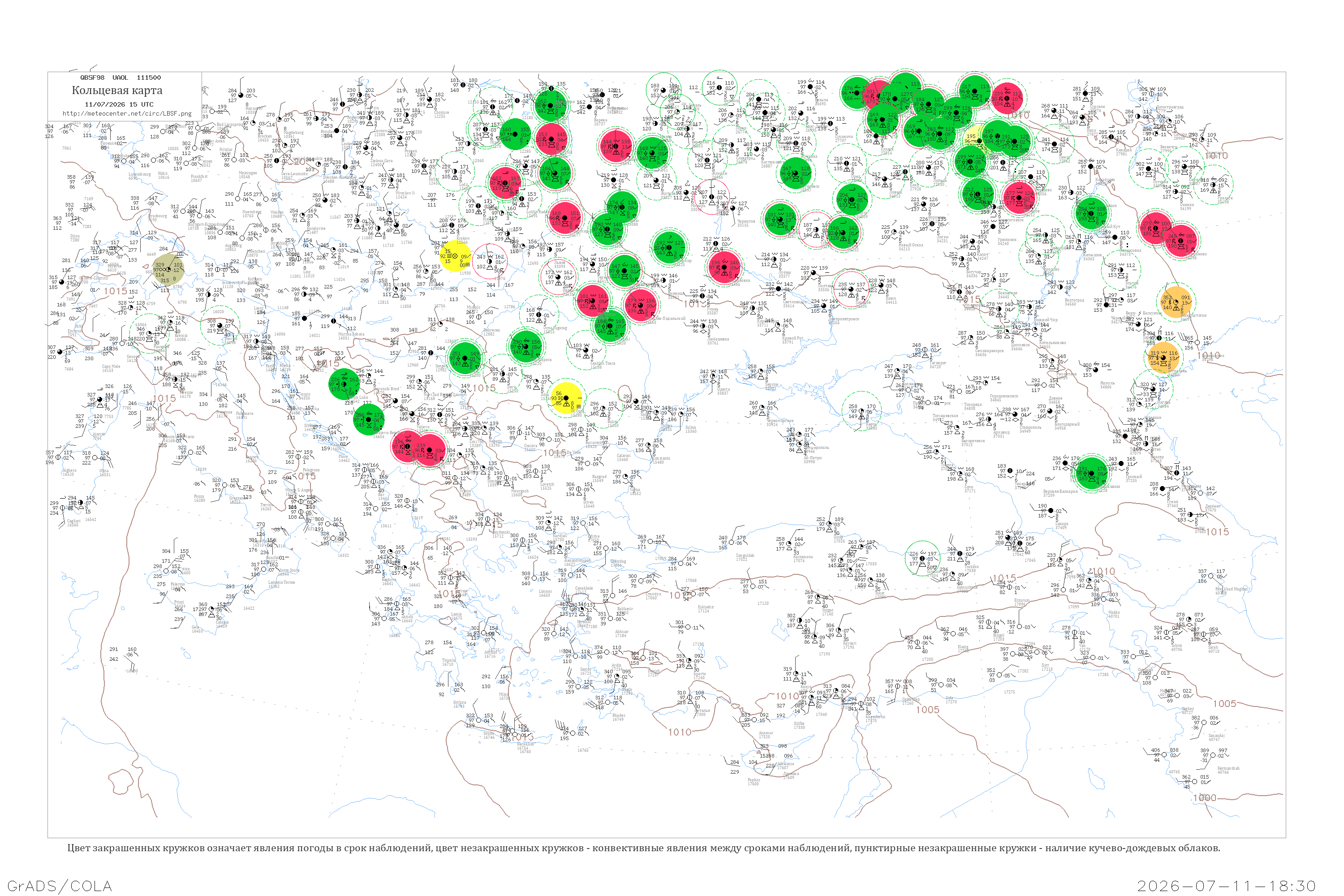Select the station number '16765' label

coord(583,750)
